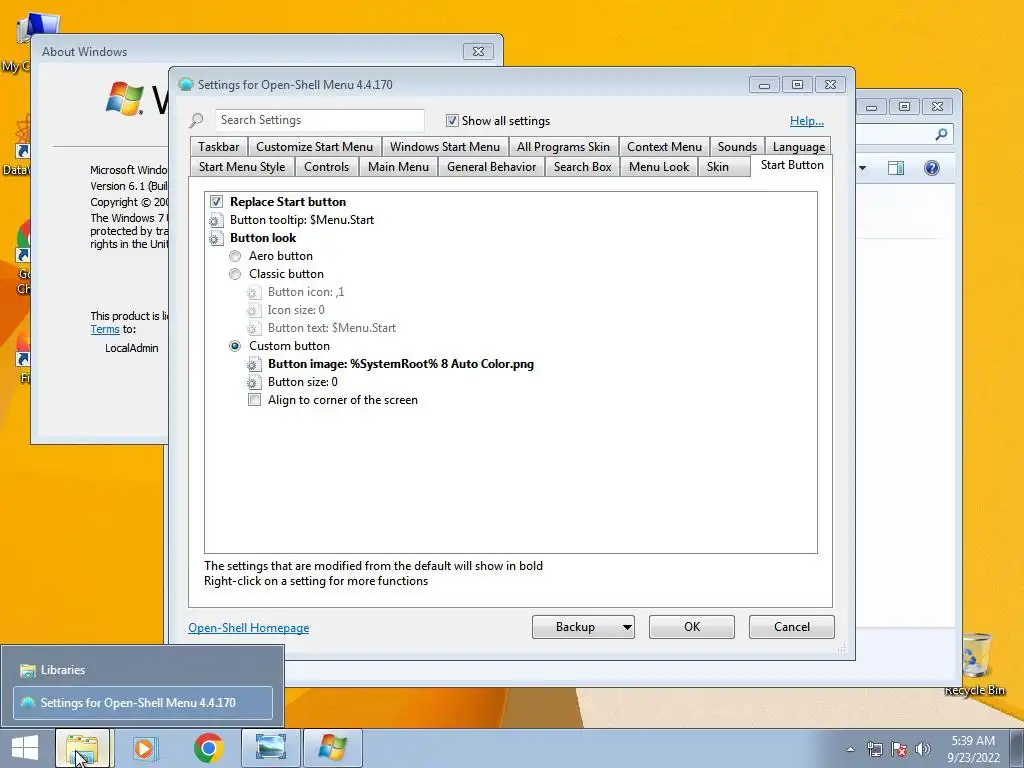The height and width of the screenshot is (768, 1024).
Task: Uncheck Replace Start button
Action: 216,202
